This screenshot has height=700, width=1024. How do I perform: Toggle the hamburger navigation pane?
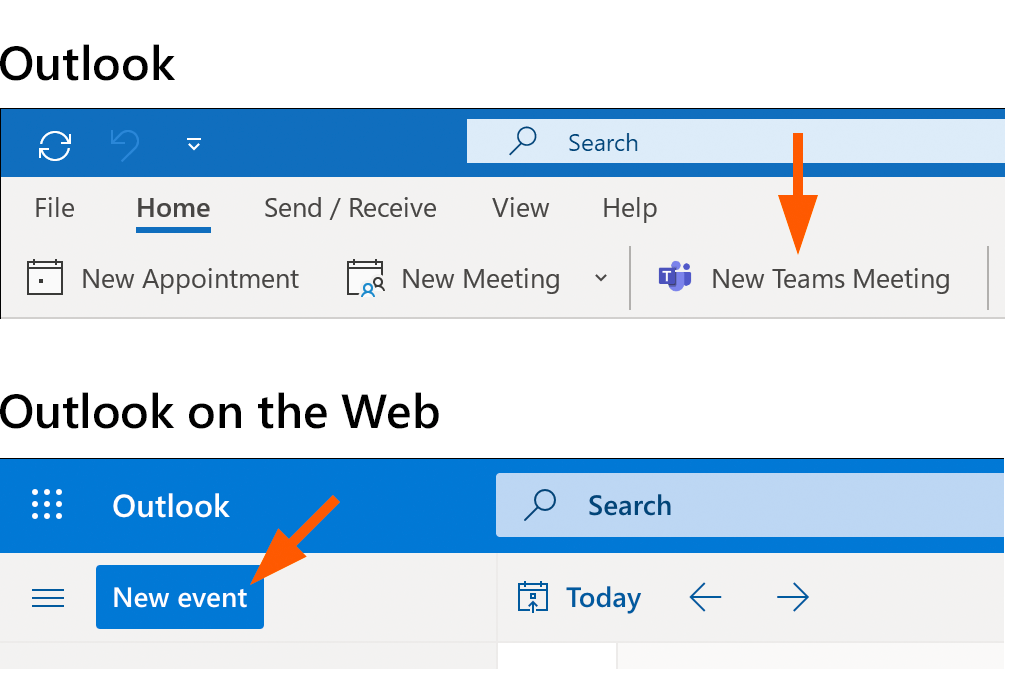pyautogui.click(x=48, y=598)
